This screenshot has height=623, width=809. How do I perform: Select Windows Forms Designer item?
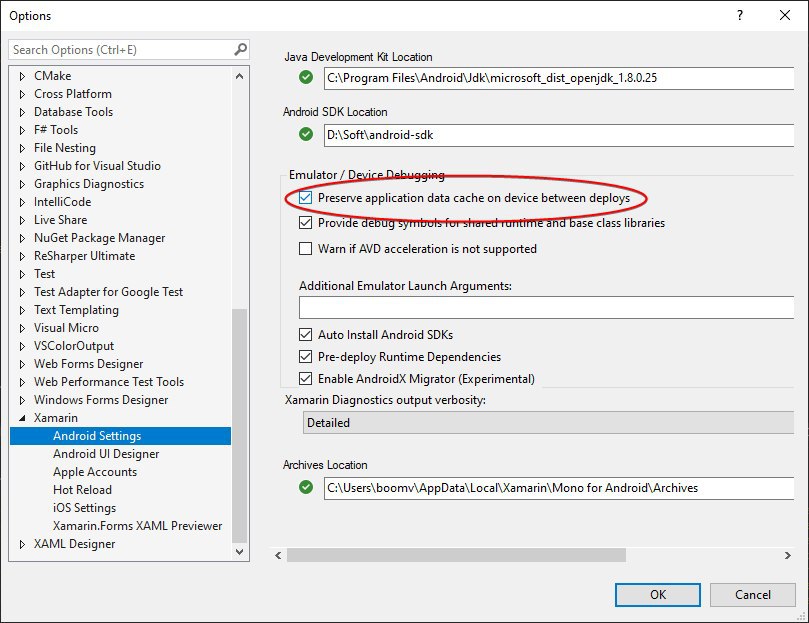pyautogui.click(x=101, y=400)
